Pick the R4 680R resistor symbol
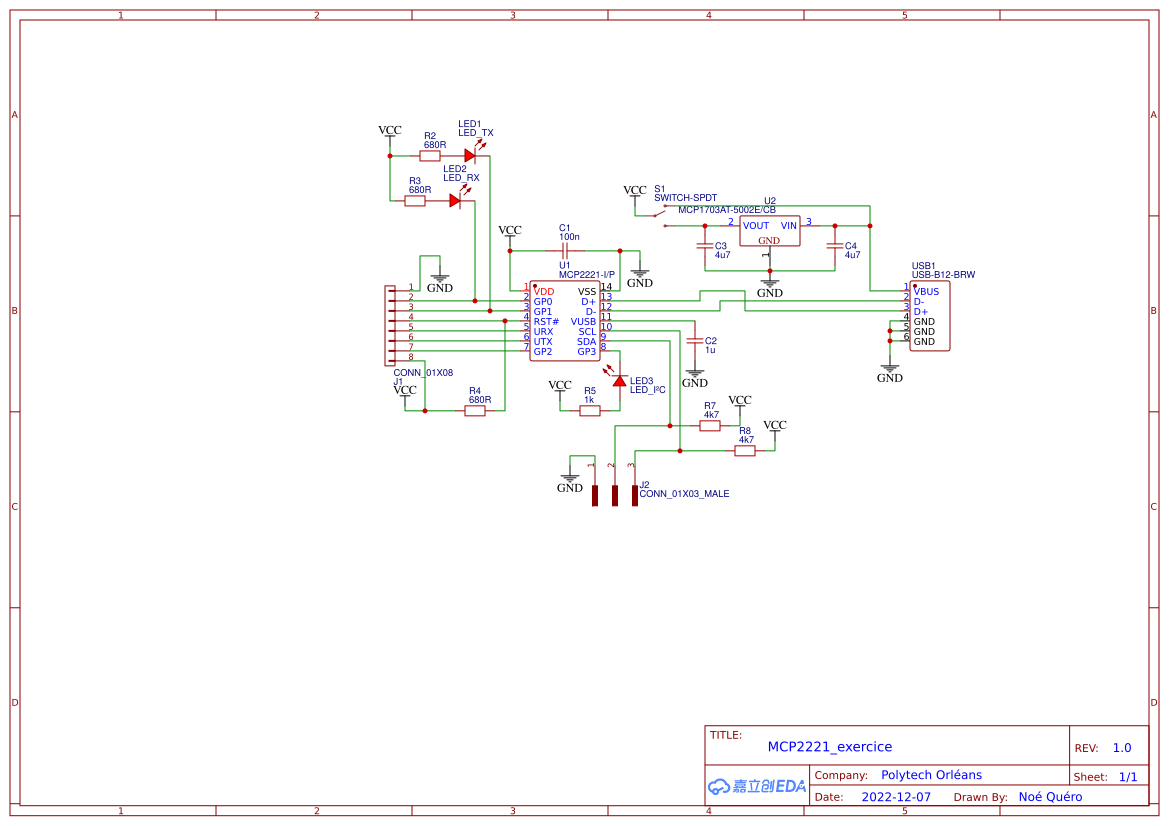1169x826 pixels. click(475, 410)
